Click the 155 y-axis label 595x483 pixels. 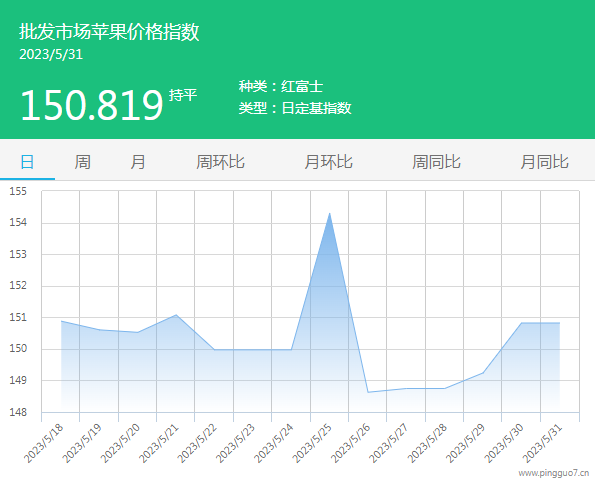[18, 191]
